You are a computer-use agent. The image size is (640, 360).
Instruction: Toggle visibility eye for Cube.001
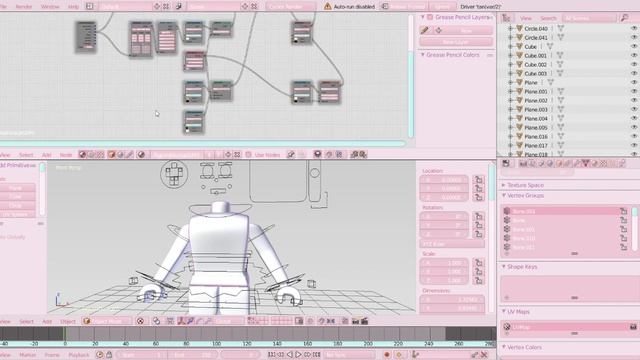click(x=634, y=56)
